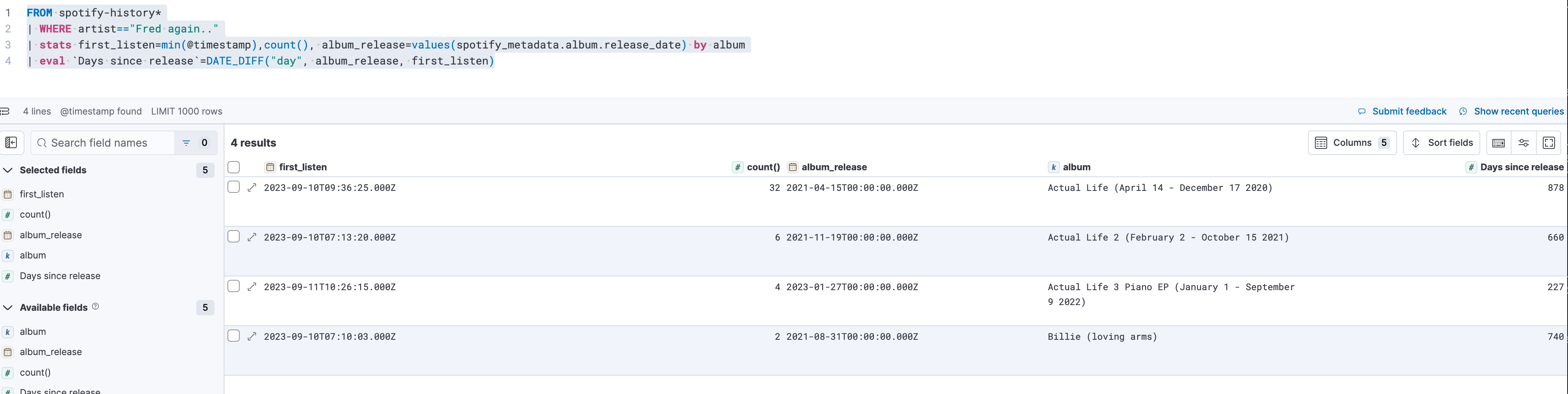Open the Days since release column header menu
Viewport: 1568px width, 394px height.
[x=1521, y=167]
